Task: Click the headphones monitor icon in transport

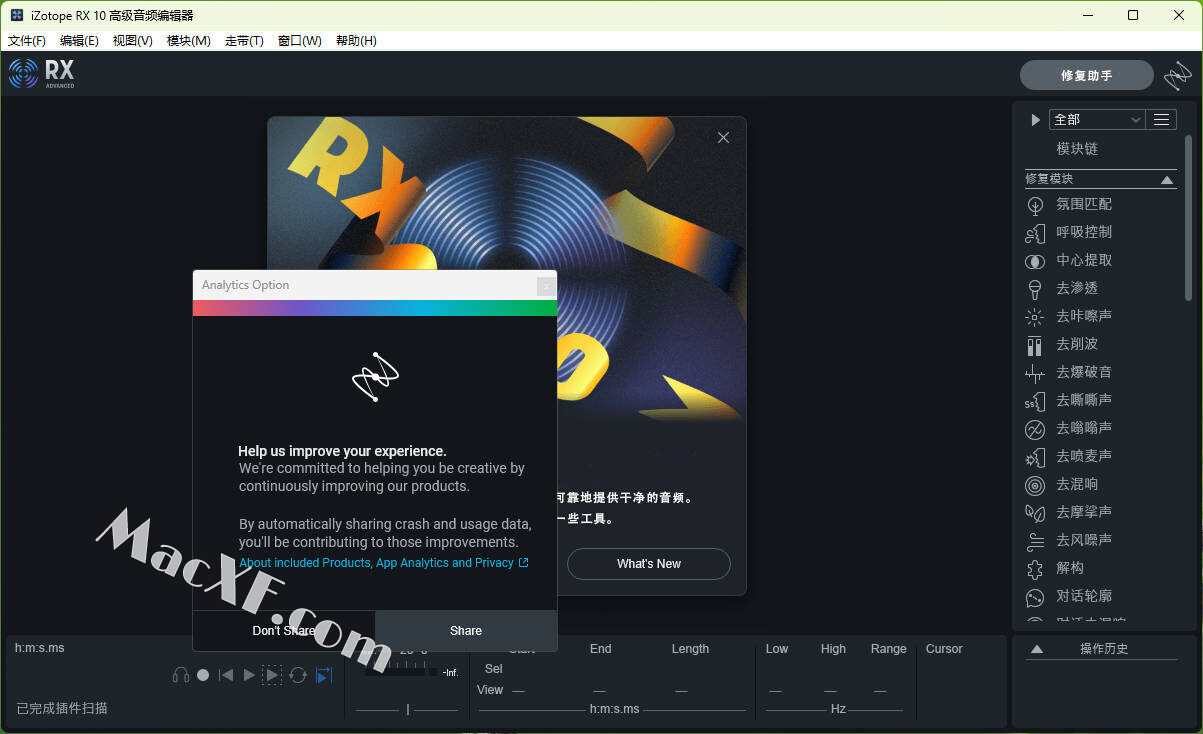Action: point(181,675)
